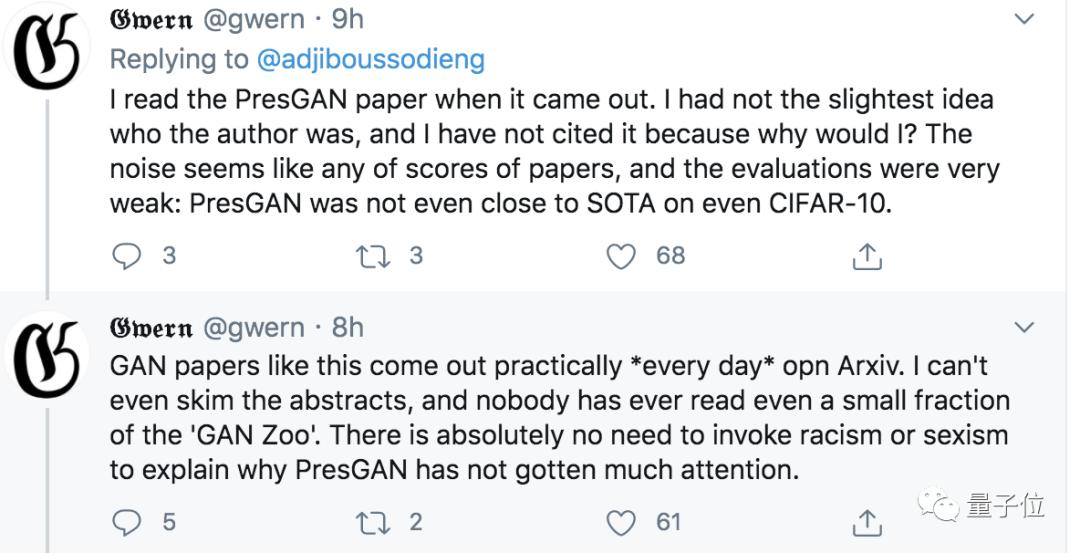Click the 9h timestamp on first tweet

tap(348, 20)
